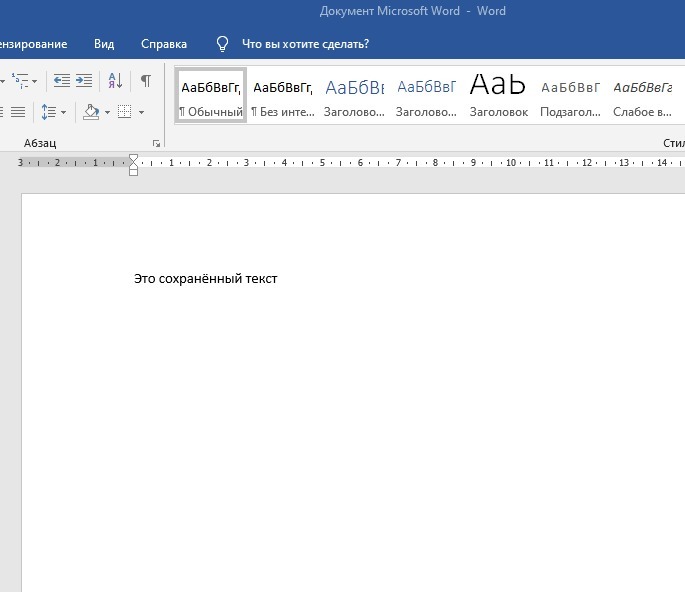Click the Sort text icon
The image size is (685, 592).
click(114, 81)
